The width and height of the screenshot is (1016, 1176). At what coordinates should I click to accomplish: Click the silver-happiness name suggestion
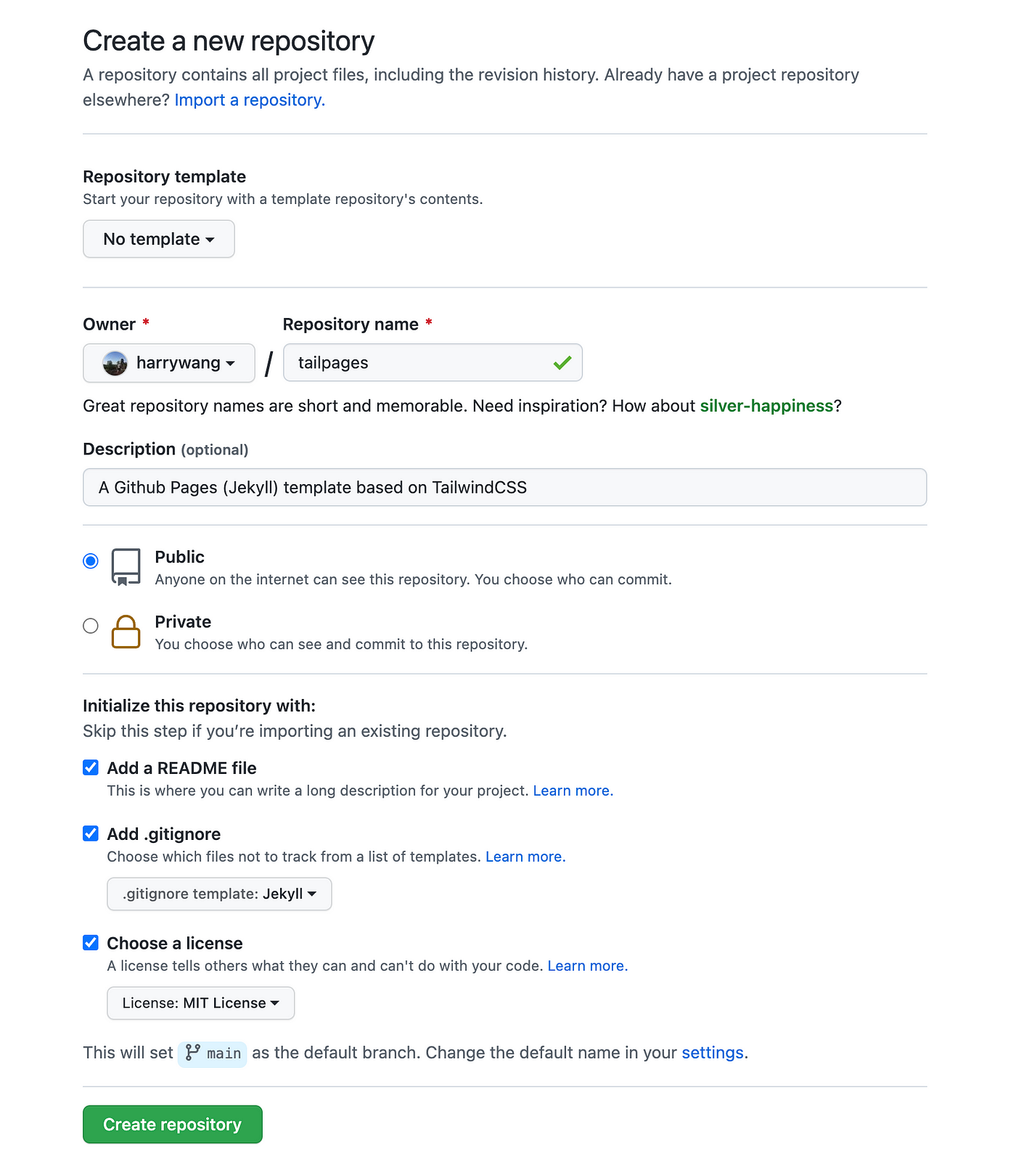point(766,406)
